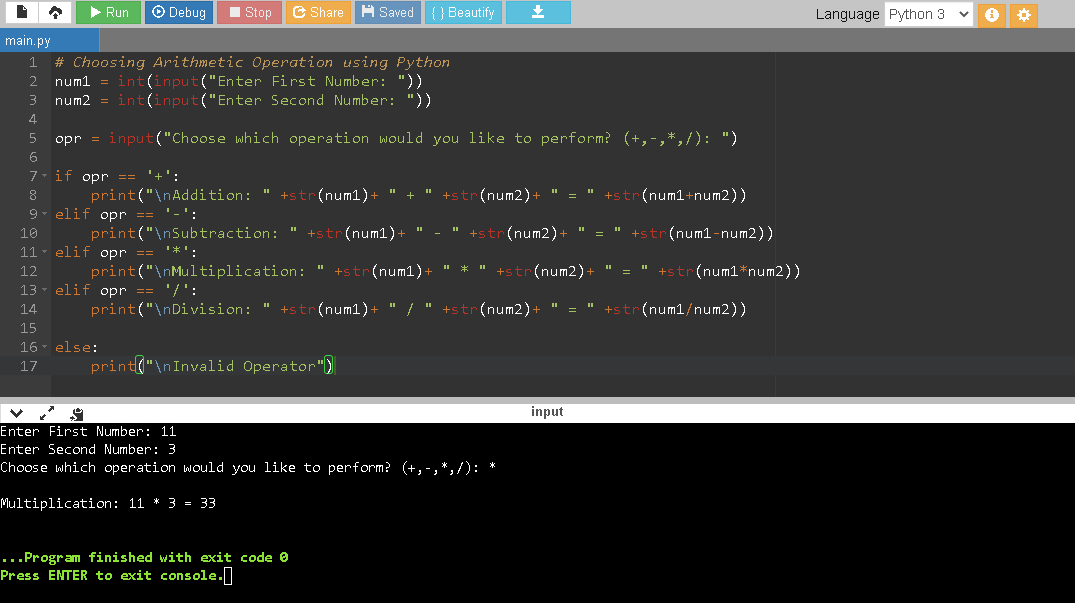Download the code with arrow icon
The height and width of the screenshot is (603, 1075).
point(538,12)
